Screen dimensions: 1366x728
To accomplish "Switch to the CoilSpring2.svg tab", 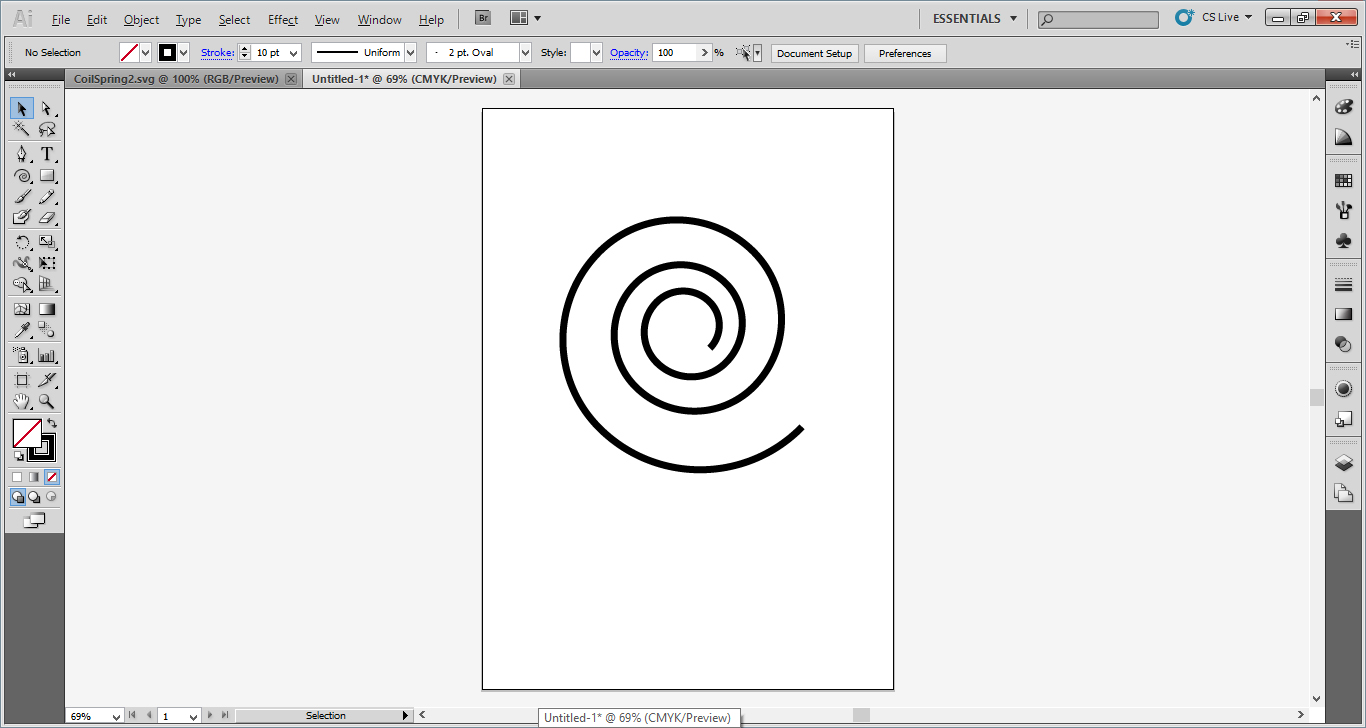I will pyautogui.click(x=176, y=79).
